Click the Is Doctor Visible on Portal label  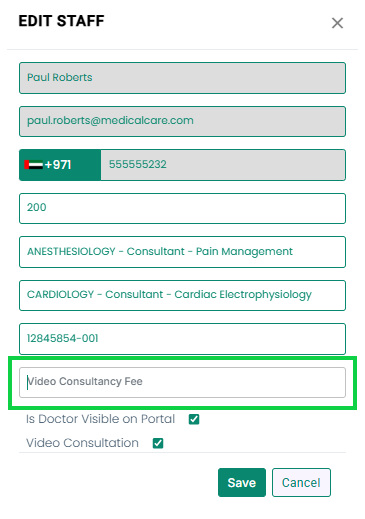pos(100,419)
